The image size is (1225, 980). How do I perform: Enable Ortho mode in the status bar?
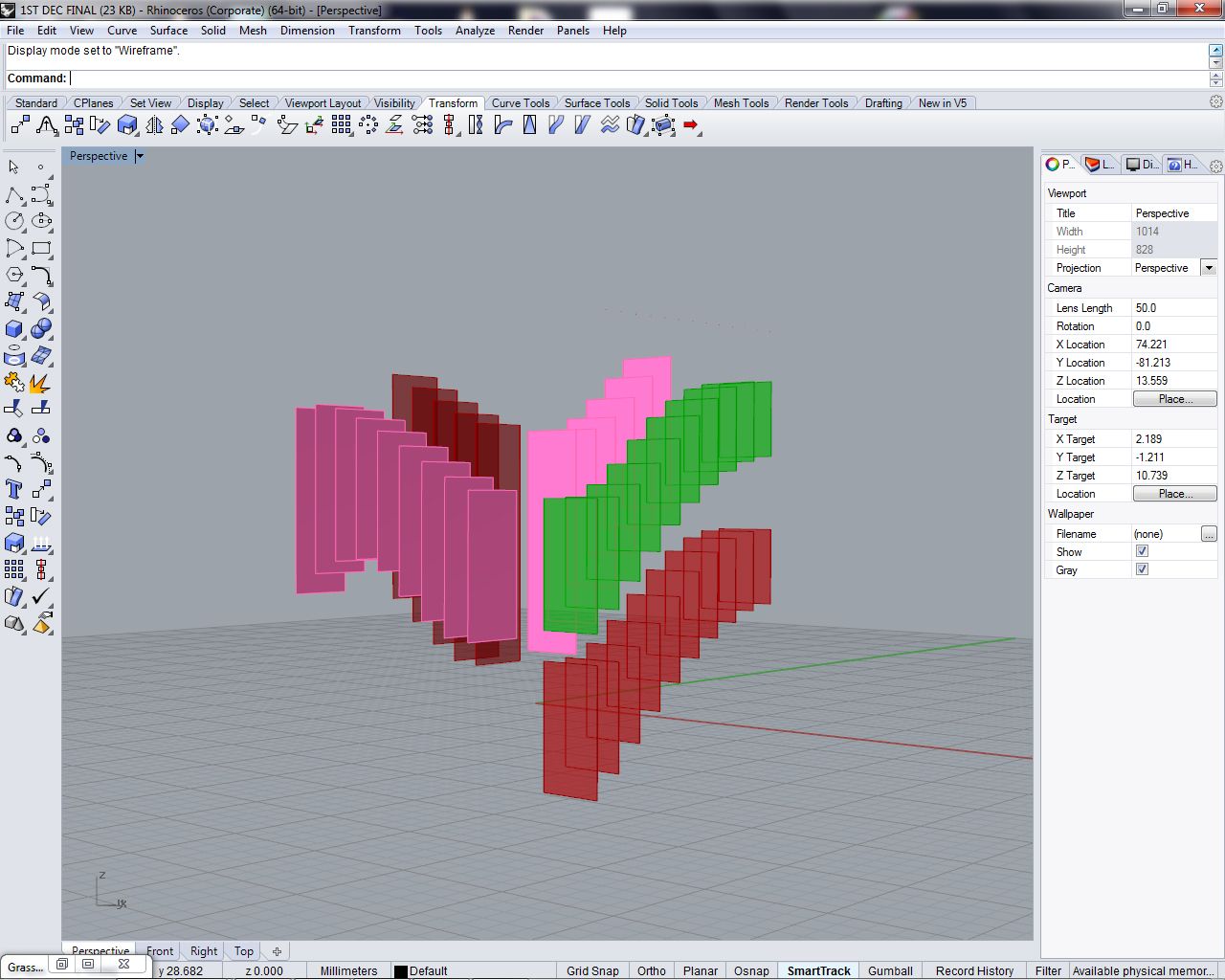651,970
